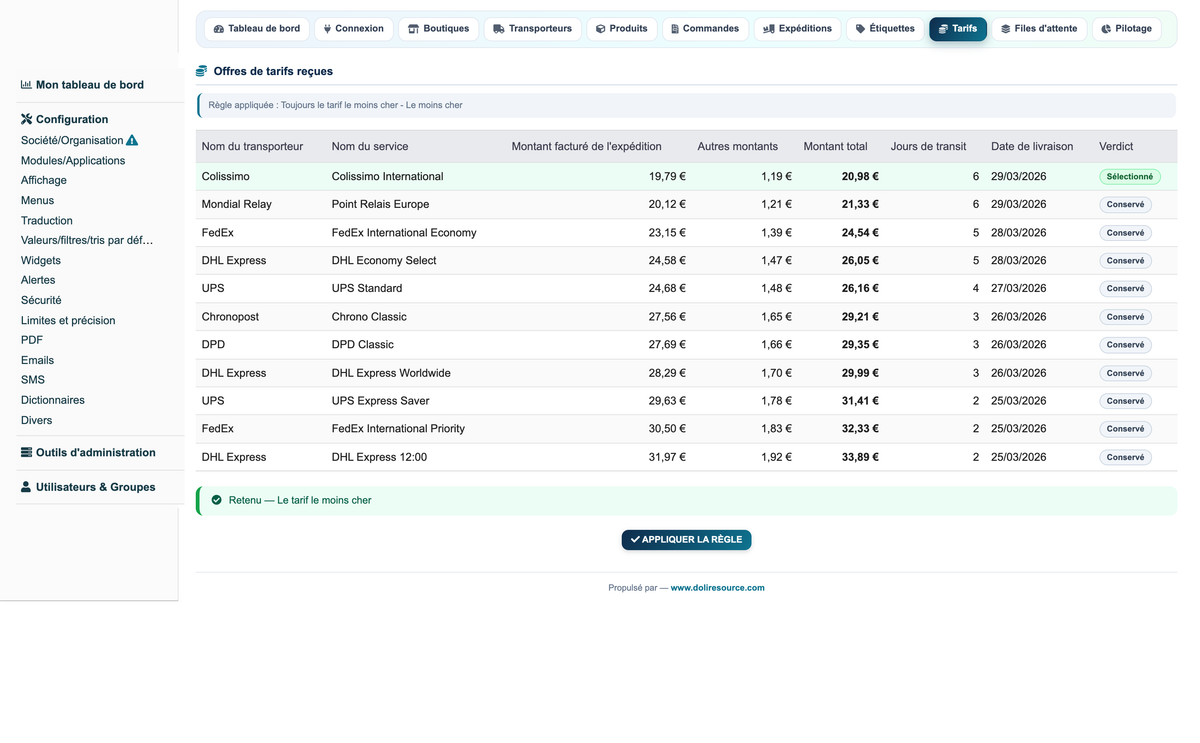
Task: Open the www.doliresource.com link
Action: click(x=717, y=588)
